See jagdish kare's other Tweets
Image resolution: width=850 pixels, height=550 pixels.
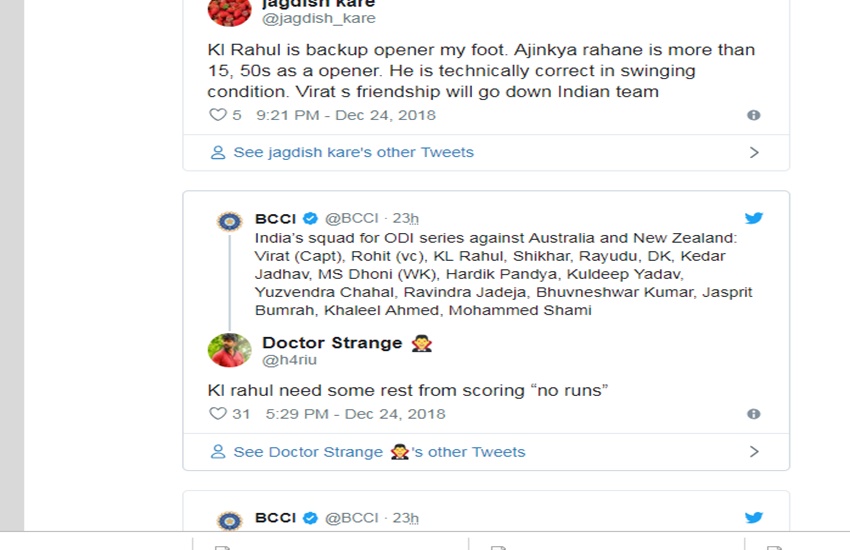353,153
